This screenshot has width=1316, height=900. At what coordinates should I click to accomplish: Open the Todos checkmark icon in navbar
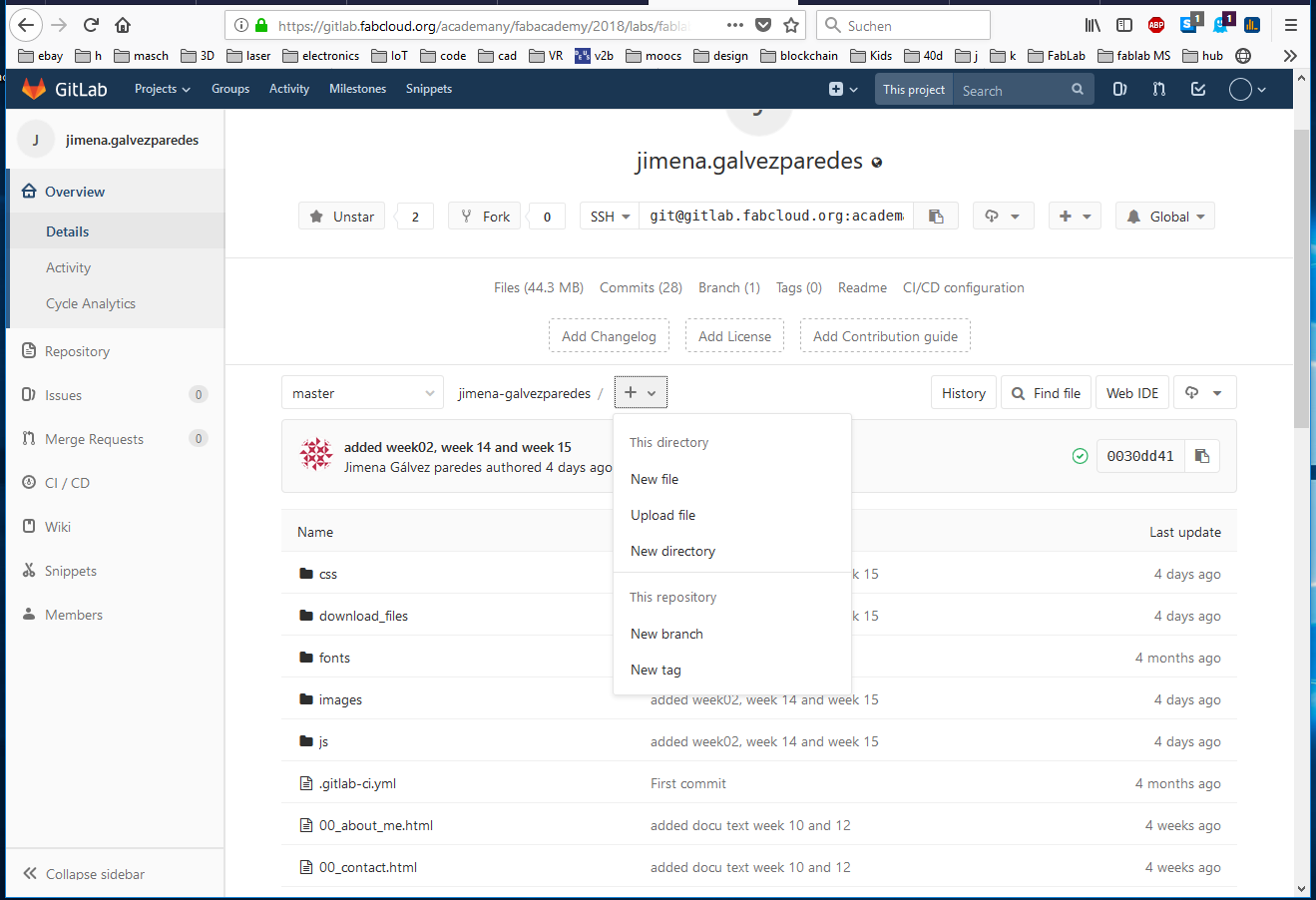click(x=1198, y=89)
